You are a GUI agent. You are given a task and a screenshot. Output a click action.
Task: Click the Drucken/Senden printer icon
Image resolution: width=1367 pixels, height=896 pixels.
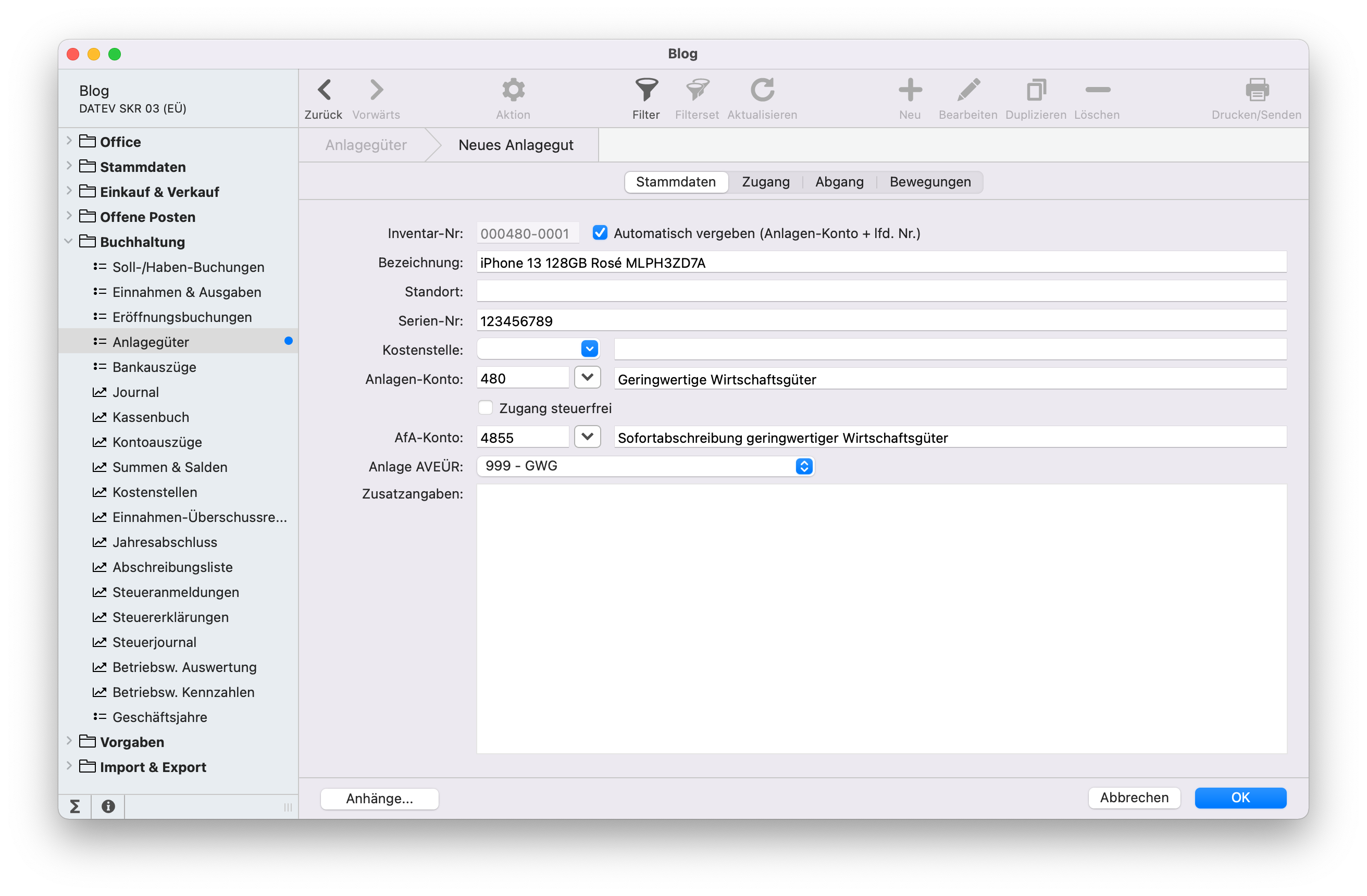coord(1257,90)
